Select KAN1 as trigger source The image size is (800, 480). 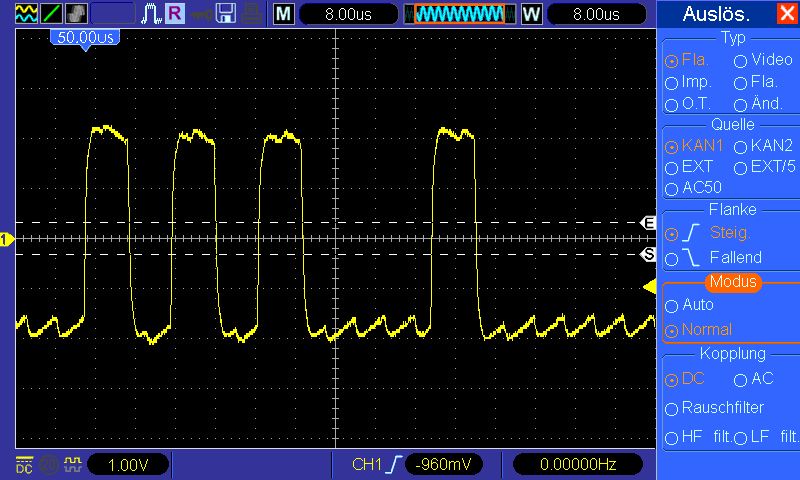coord(694,146)
